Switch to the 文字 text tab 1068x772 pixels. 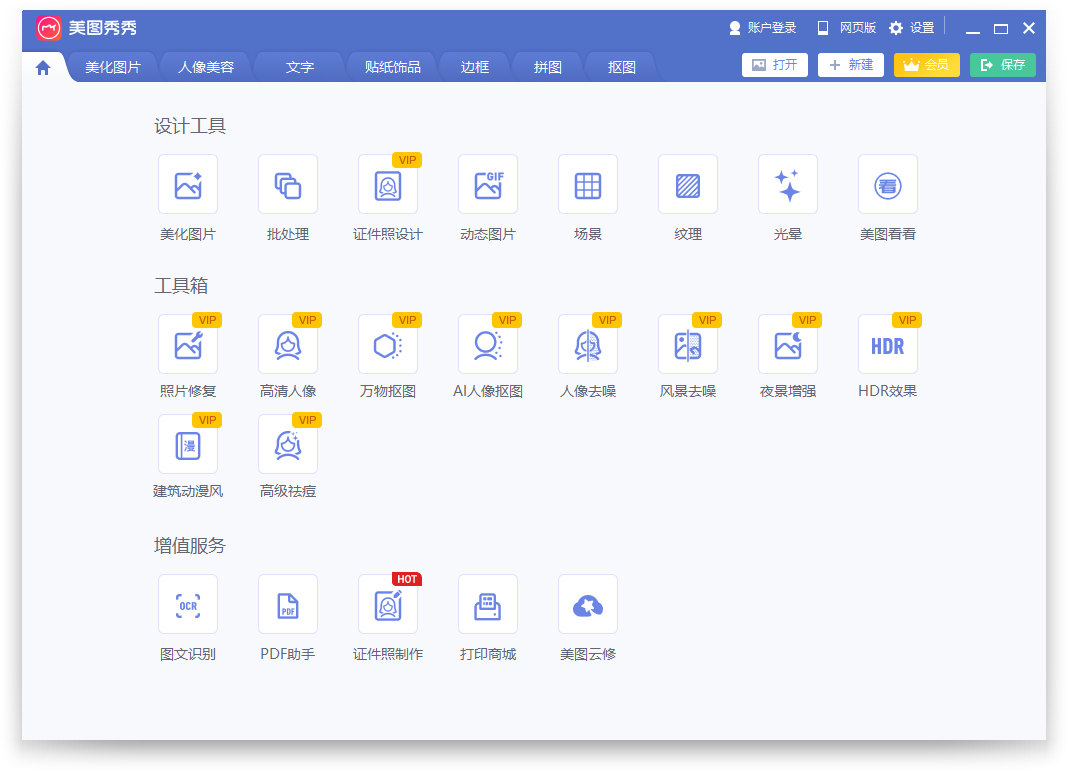300,67
